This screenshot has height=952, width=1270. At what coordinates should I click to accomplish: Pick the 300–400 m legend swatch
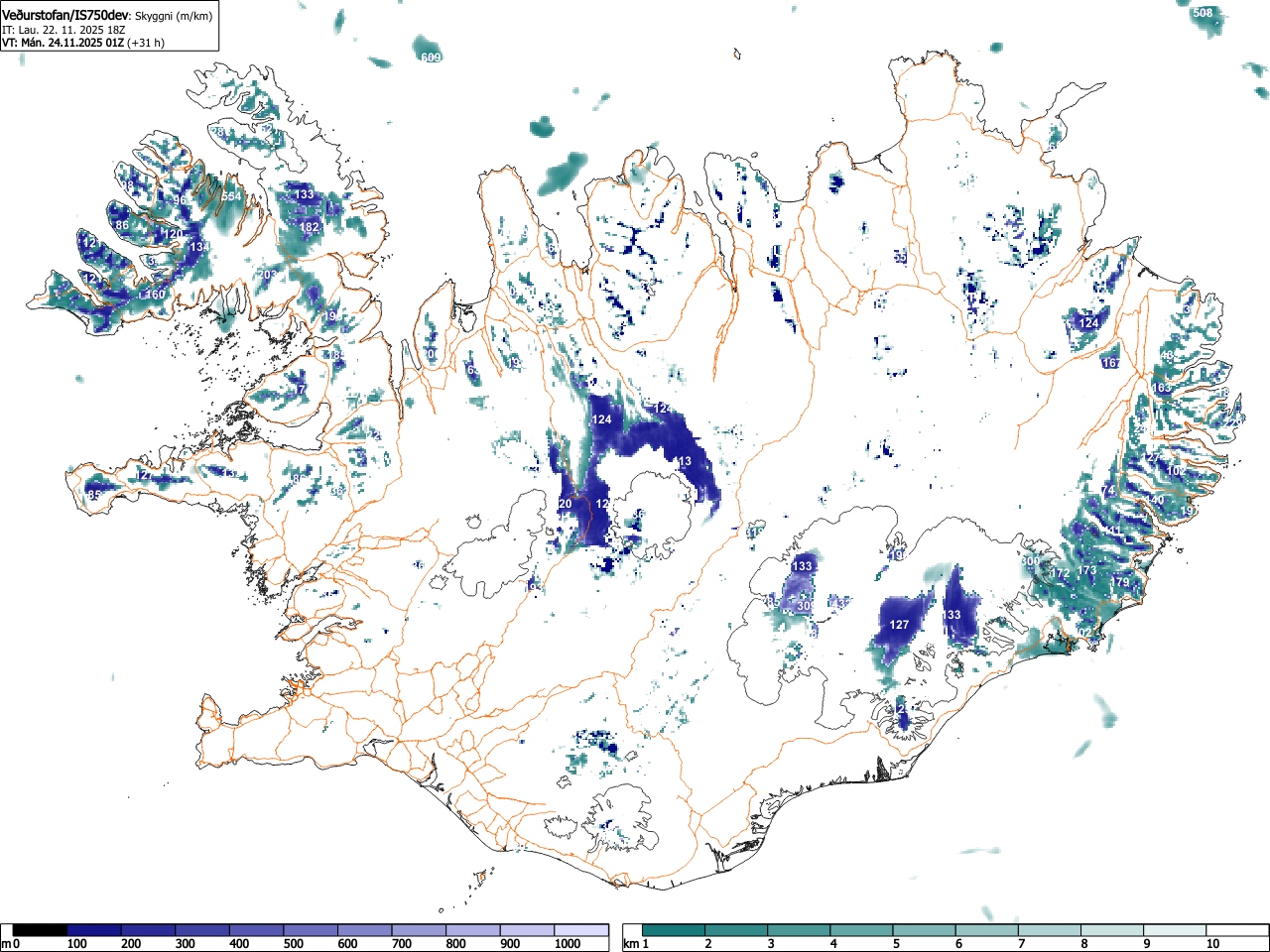click(x=202, y=930)
